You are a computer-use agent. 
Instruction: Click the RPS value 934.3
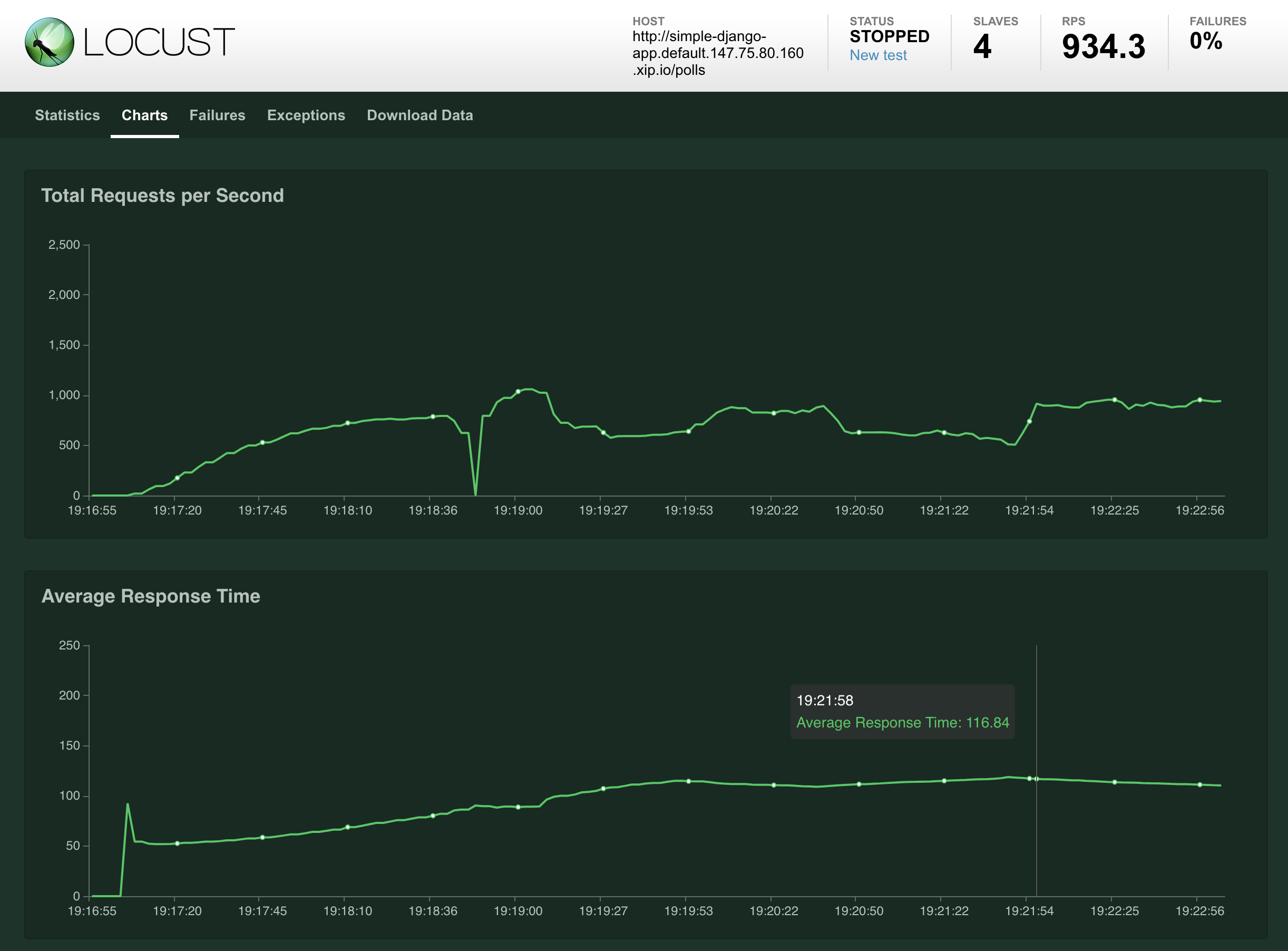(x=1102, y=46)
